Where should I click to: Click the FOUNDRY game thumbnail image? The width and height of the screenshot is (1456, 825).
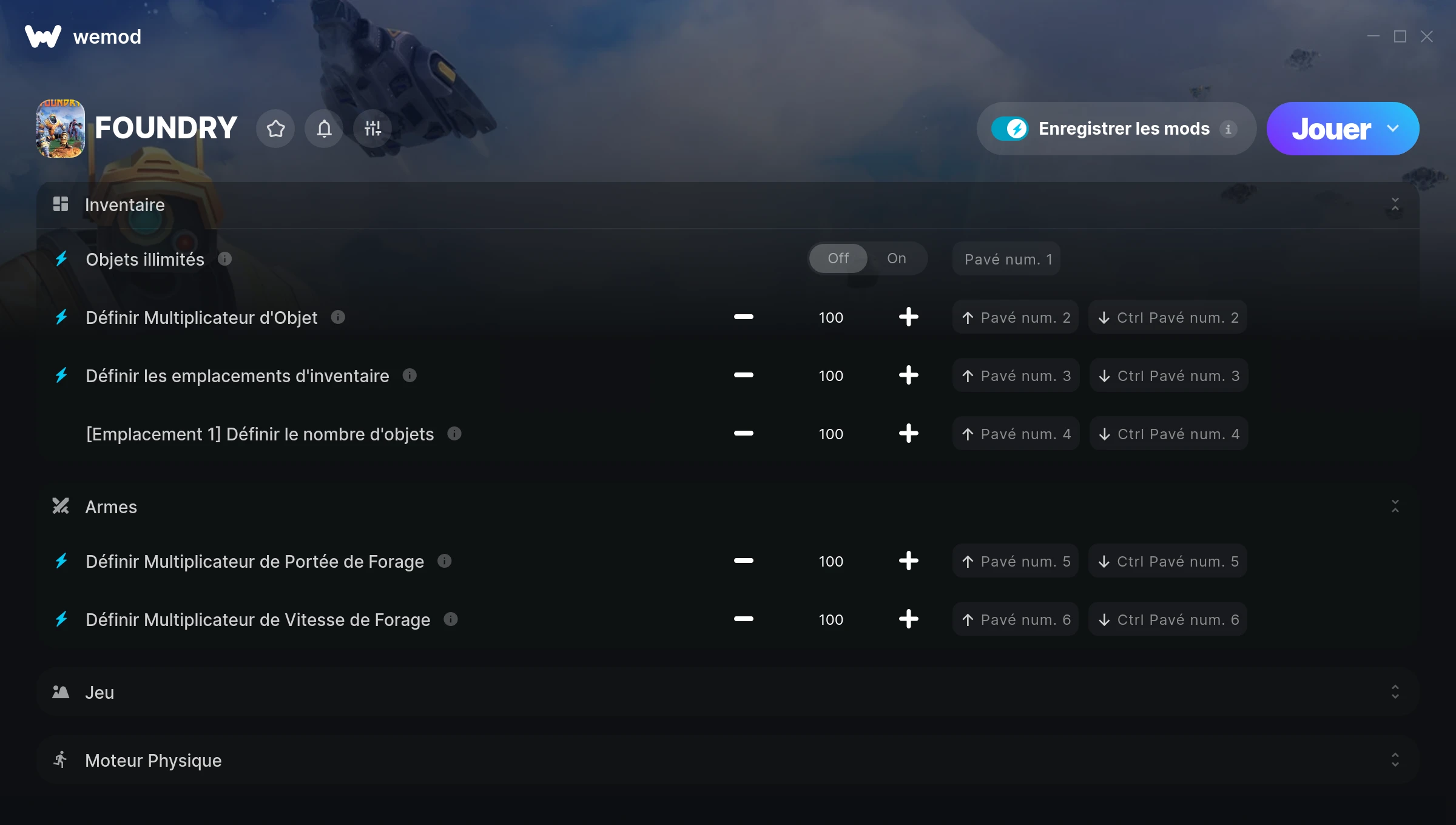61,129
